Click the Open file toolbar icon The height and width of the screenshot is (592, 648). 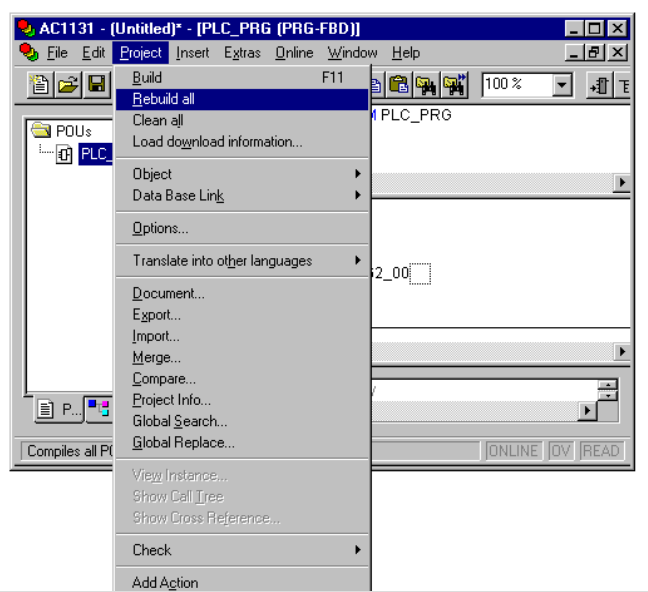click(x=67, y=85)
